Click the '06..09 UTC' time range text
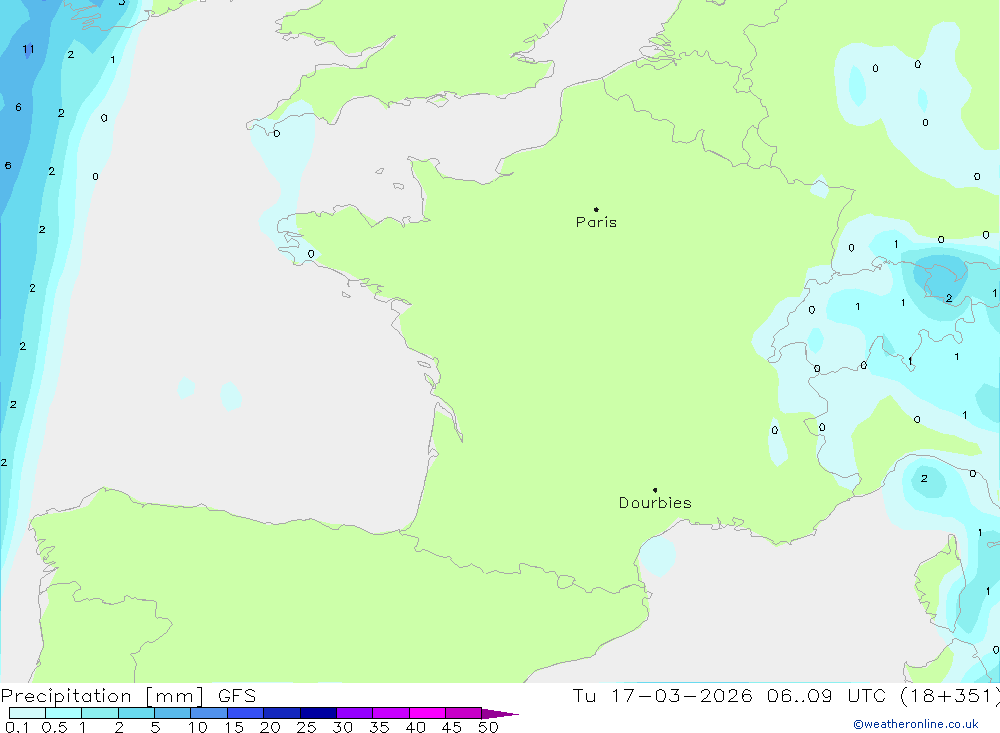The image size is (1000, 733). (x=827, y=696)
